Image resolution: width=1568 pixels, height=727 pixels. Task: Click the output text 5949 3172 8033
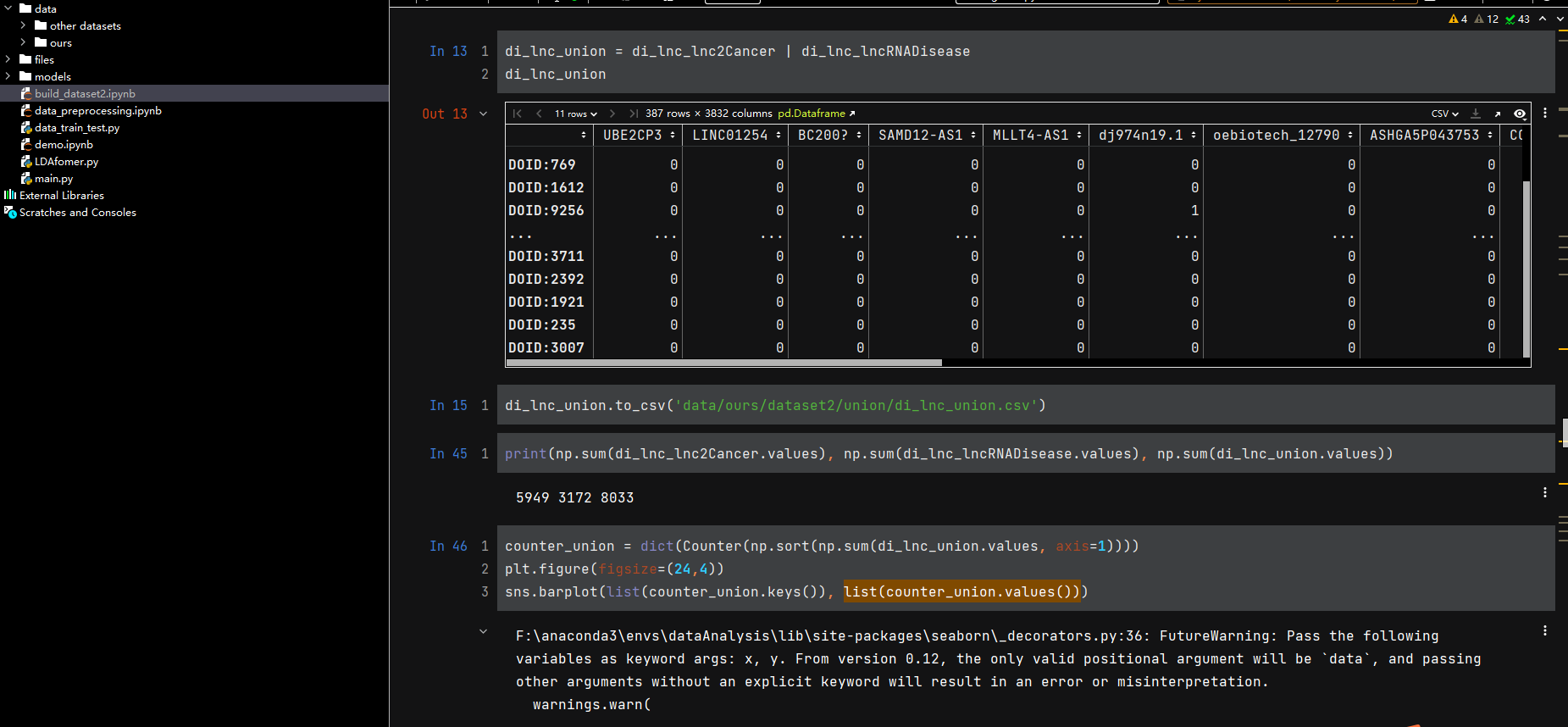574,497
